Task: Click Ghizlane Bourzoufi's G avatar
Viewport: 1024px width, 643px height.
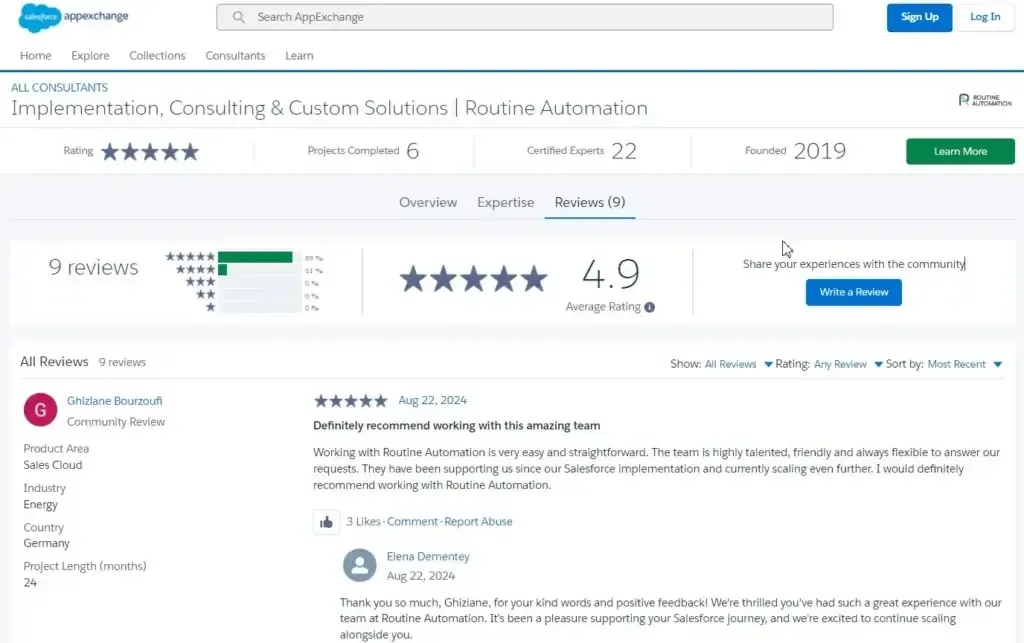Action: tap(40, 409)
